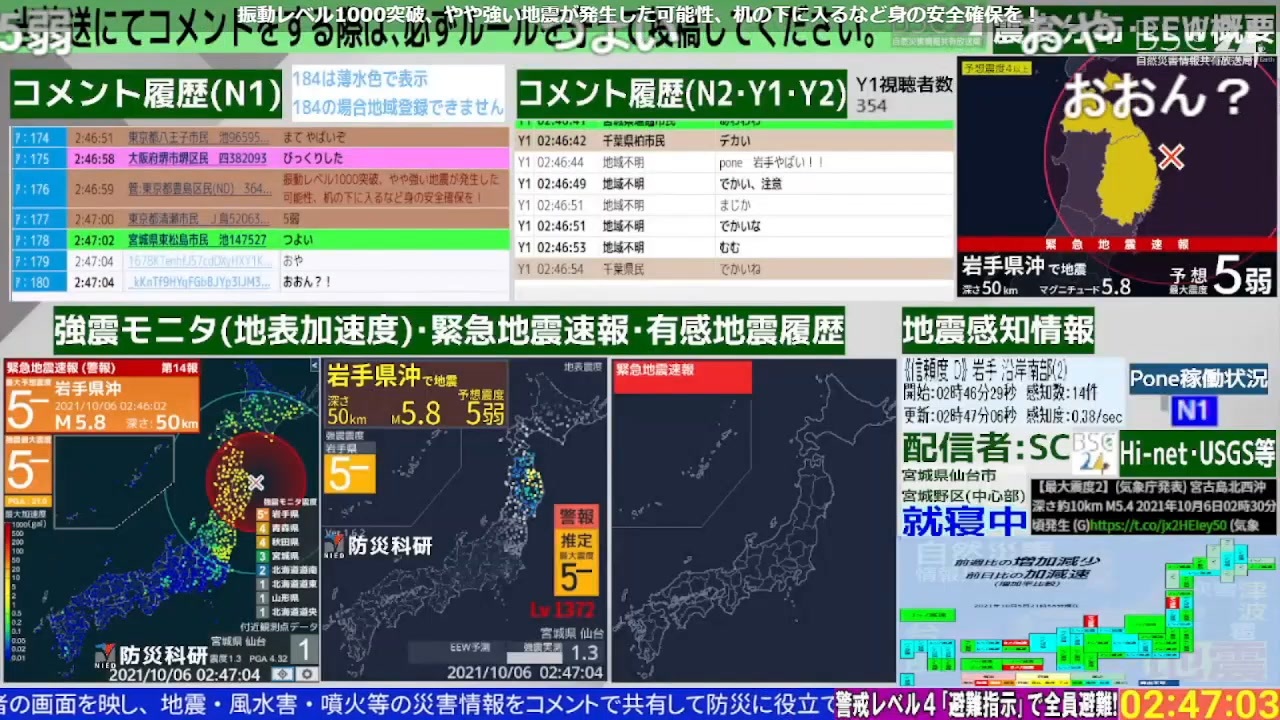The width and height of the screenshot is (1280, 720).
Task: Click the NIED 防災科研 logo on the left map
Action: coord(151,655)
